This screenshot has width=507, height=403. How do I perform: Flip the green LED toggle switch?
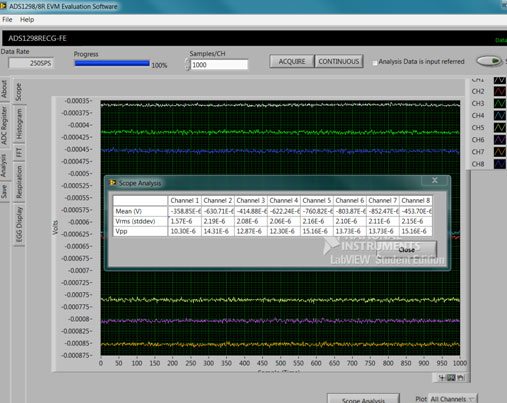(x=489, y=61)
